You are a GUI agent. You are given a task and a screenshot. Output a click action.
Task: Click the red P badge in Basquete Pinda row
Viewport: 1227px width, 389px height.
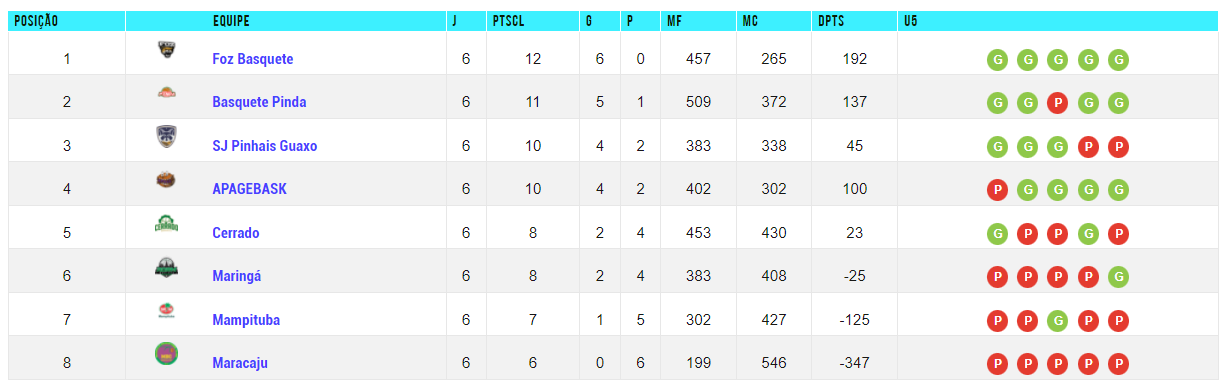[1057, 102]
